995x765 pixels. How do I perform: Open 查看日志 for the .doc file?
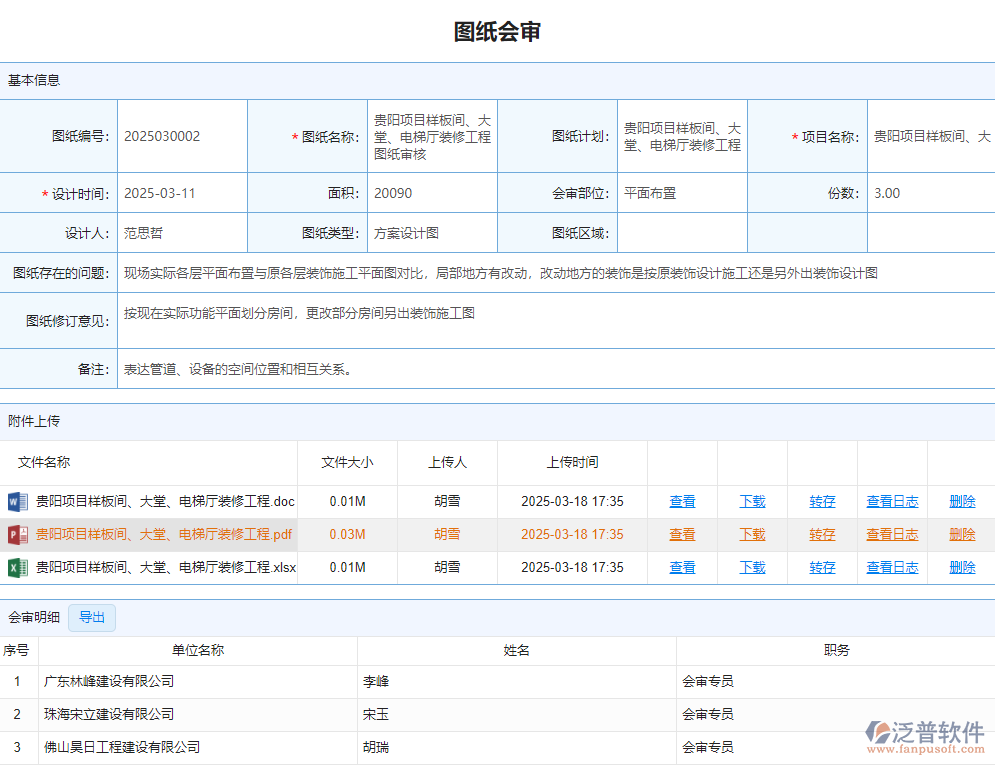tap(892, 502)
